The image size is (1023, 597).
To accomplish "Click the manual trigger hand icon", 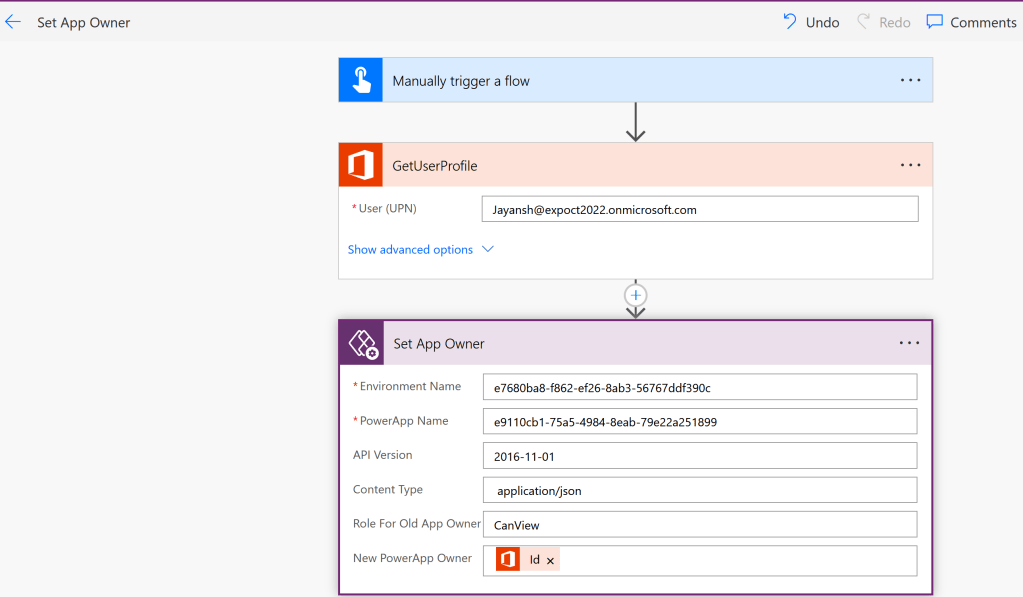I will 360,80.
